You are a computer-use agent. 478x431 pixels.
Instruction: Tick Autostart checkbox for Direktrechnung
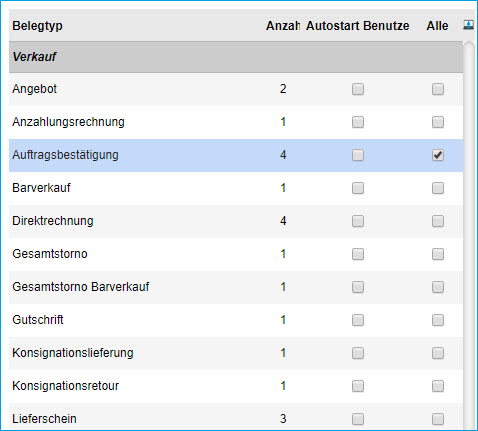(x=358, y=221)
